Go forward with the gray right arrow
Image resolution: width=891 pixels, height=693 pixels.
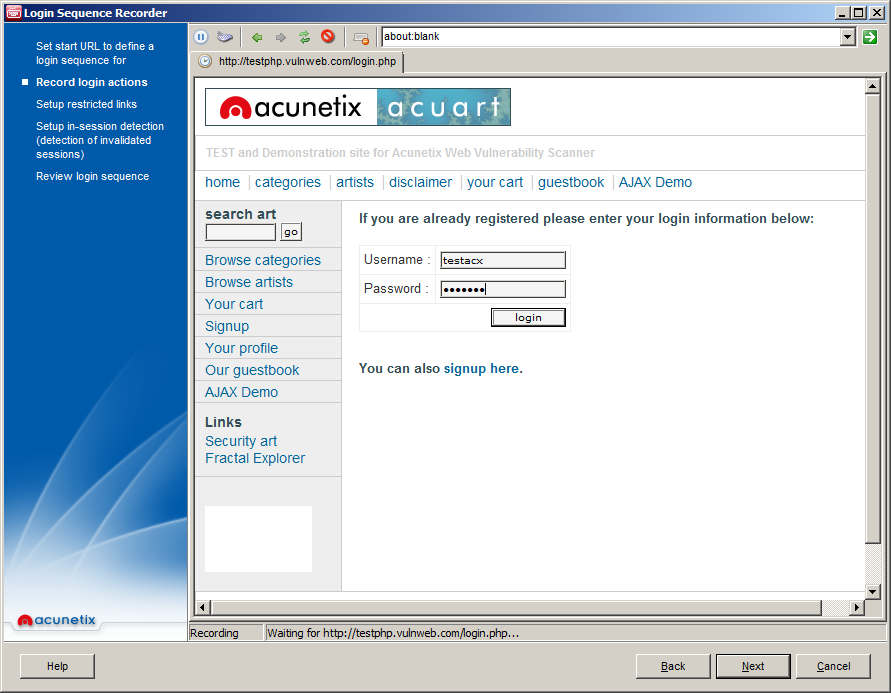click(x=281, y=37)
